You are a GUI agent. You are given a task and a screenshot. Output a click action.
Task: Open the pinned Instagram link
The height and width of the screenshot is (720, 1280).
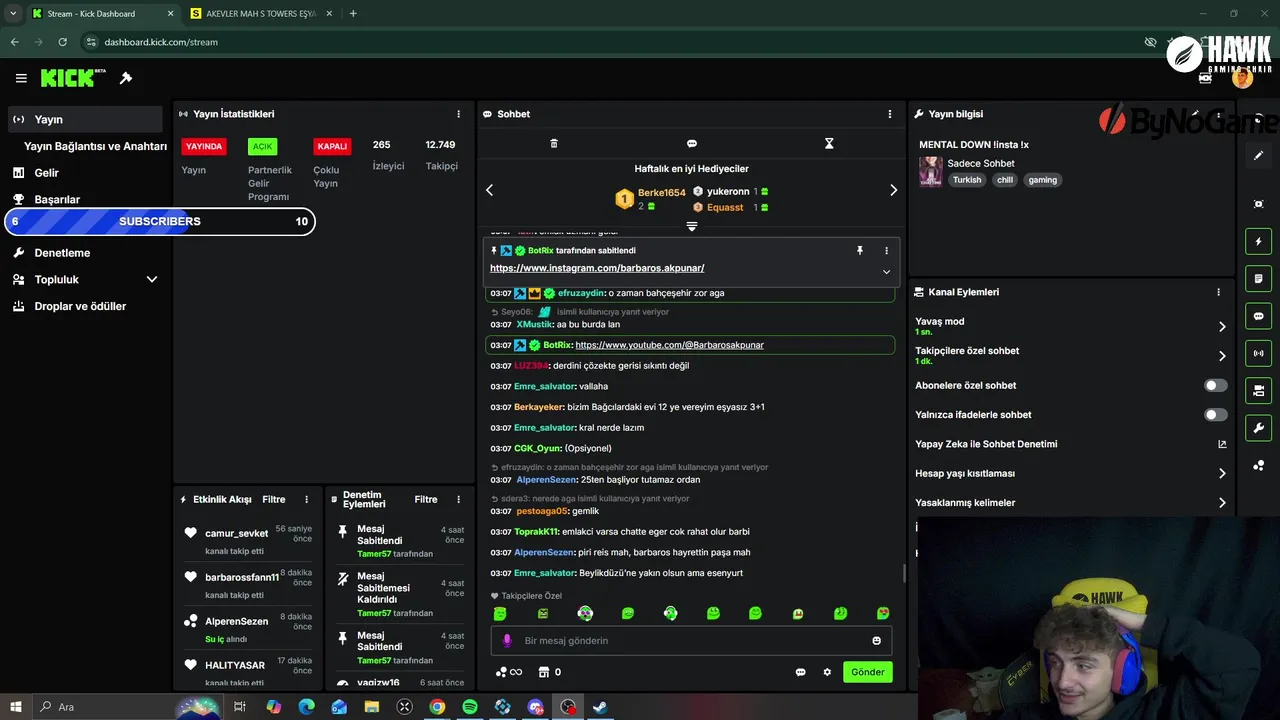[x=597, y=268]
